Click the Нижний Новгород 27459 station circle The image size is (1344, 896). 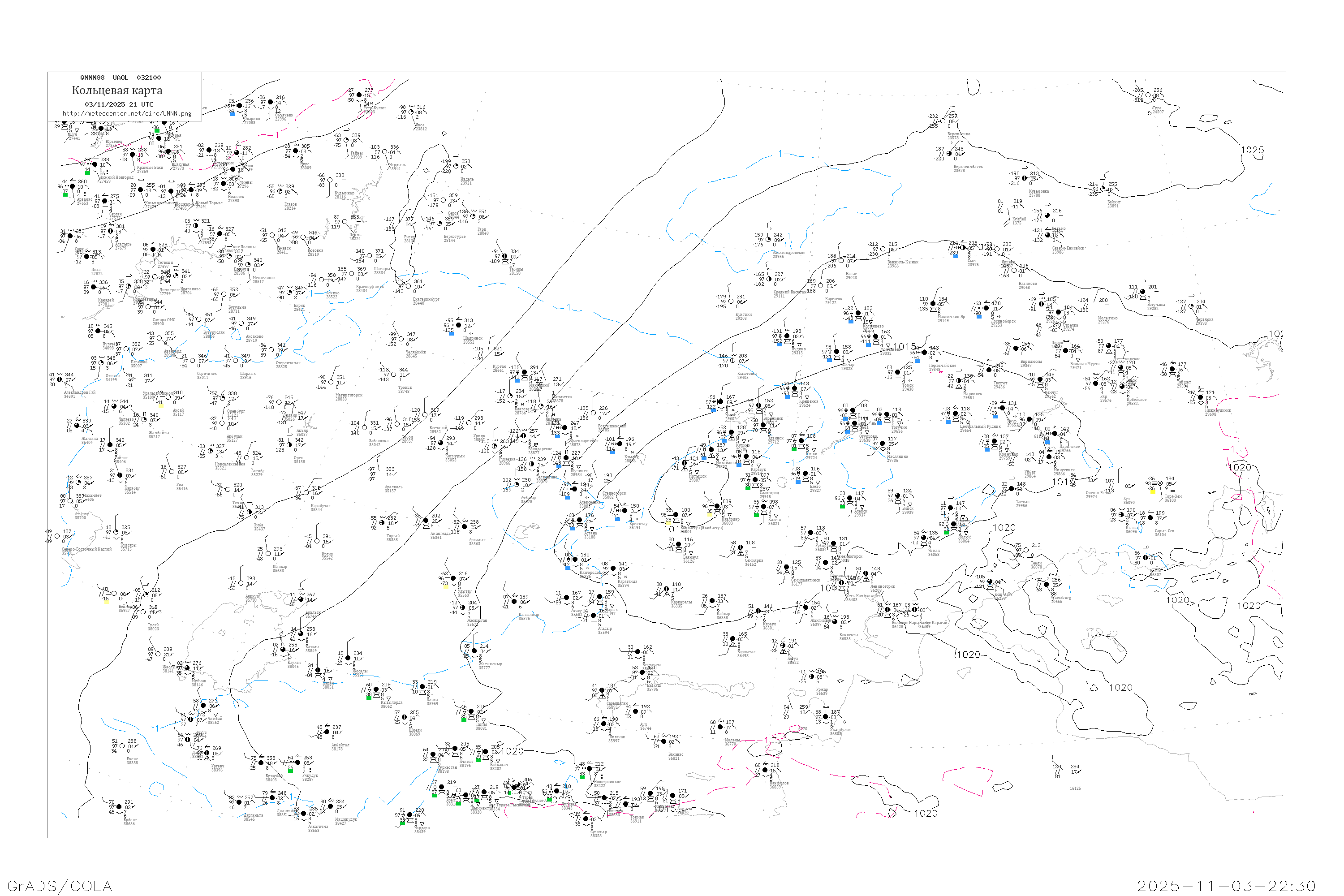click(x=95, y=164)
